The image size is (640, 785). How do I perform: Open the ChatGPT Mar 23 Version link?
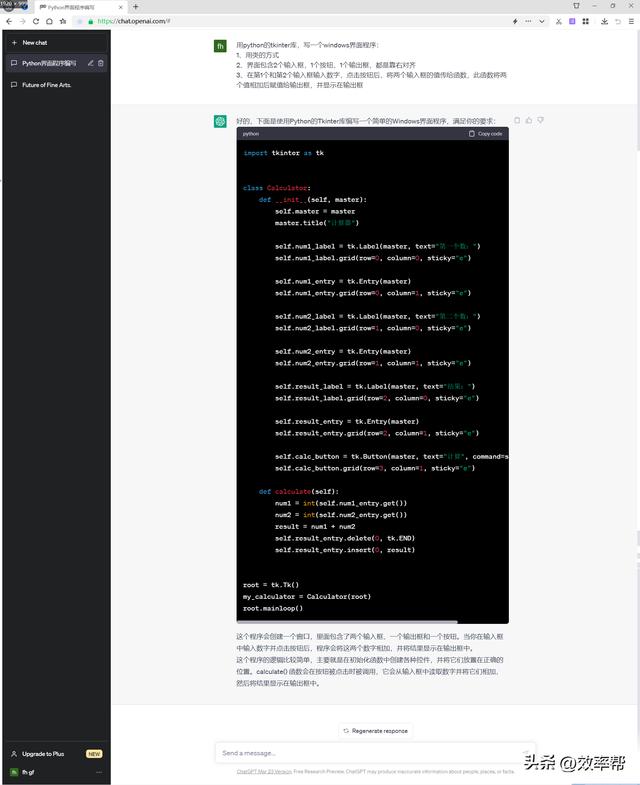click(x=264, y=771)
